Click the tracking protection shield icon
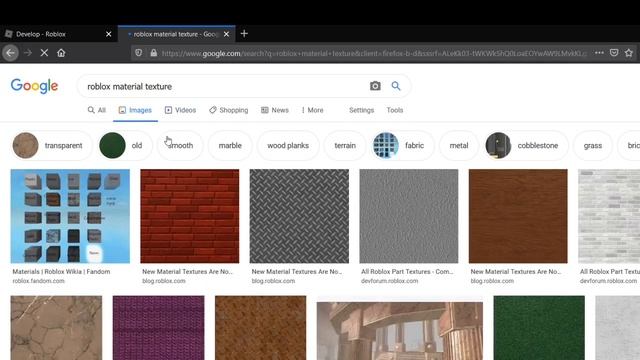This screenshot has width=640, height=360. coord(138,53)
